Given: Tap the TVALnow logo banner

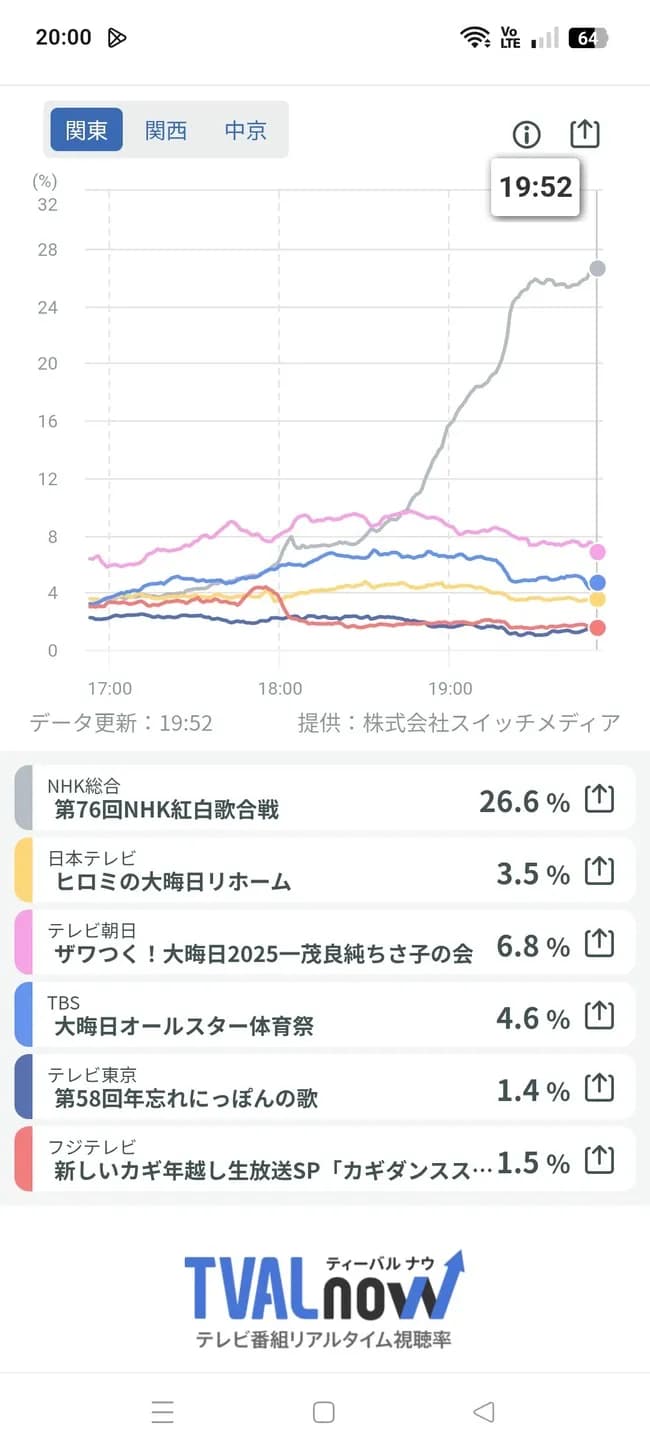Looking at the screenshot, I should (325, 1290).
